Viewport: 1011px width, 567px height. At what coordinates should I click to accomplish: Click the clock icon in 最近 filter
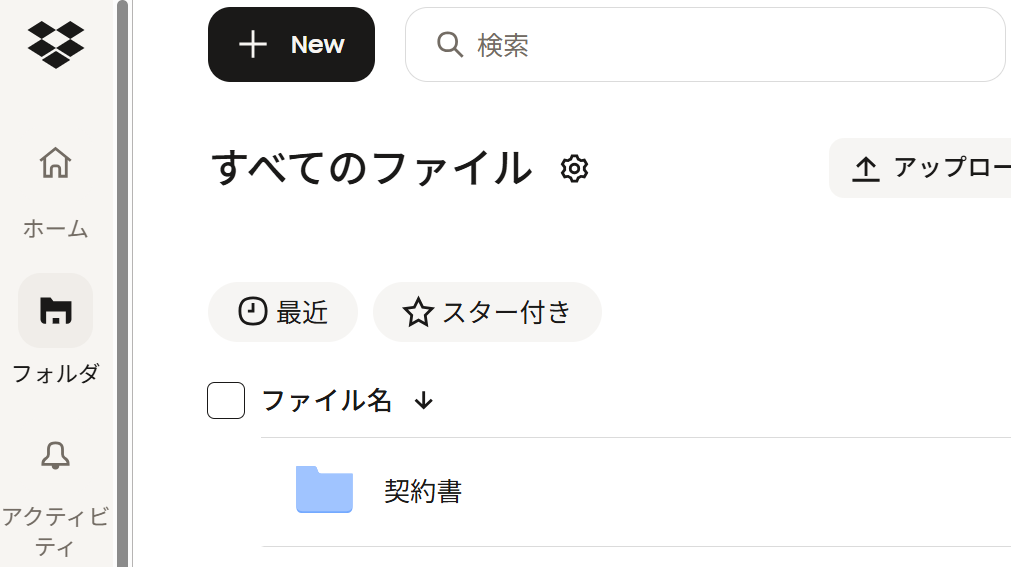point(252,312)
